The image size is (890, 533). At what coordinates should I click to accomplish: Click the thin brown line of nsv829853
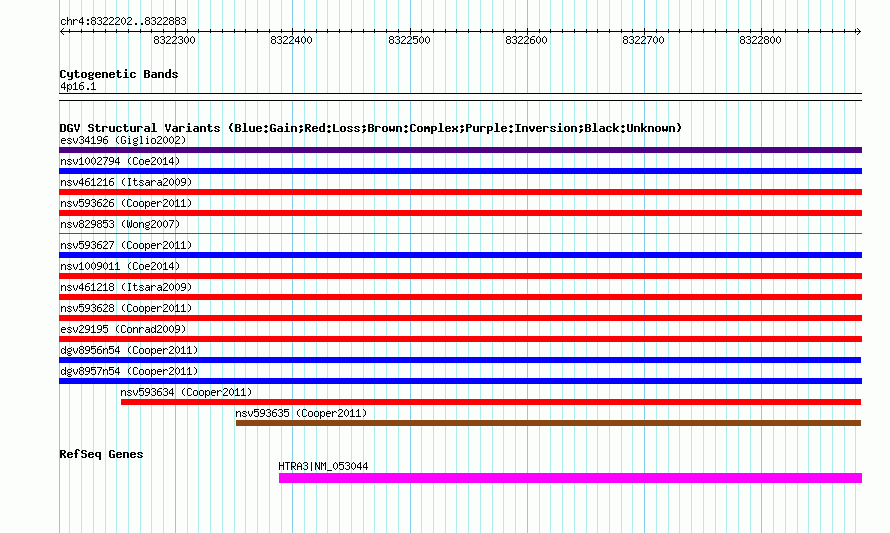tap(460, 233)
